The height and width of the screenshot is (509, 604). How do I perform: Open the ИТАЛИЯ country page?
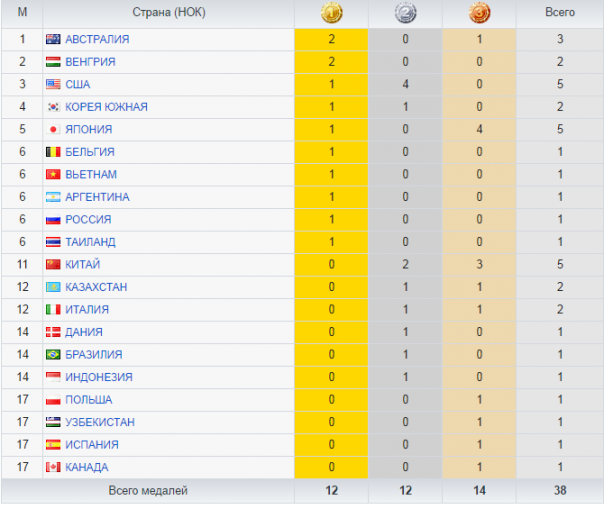click(x=87, y=310)
